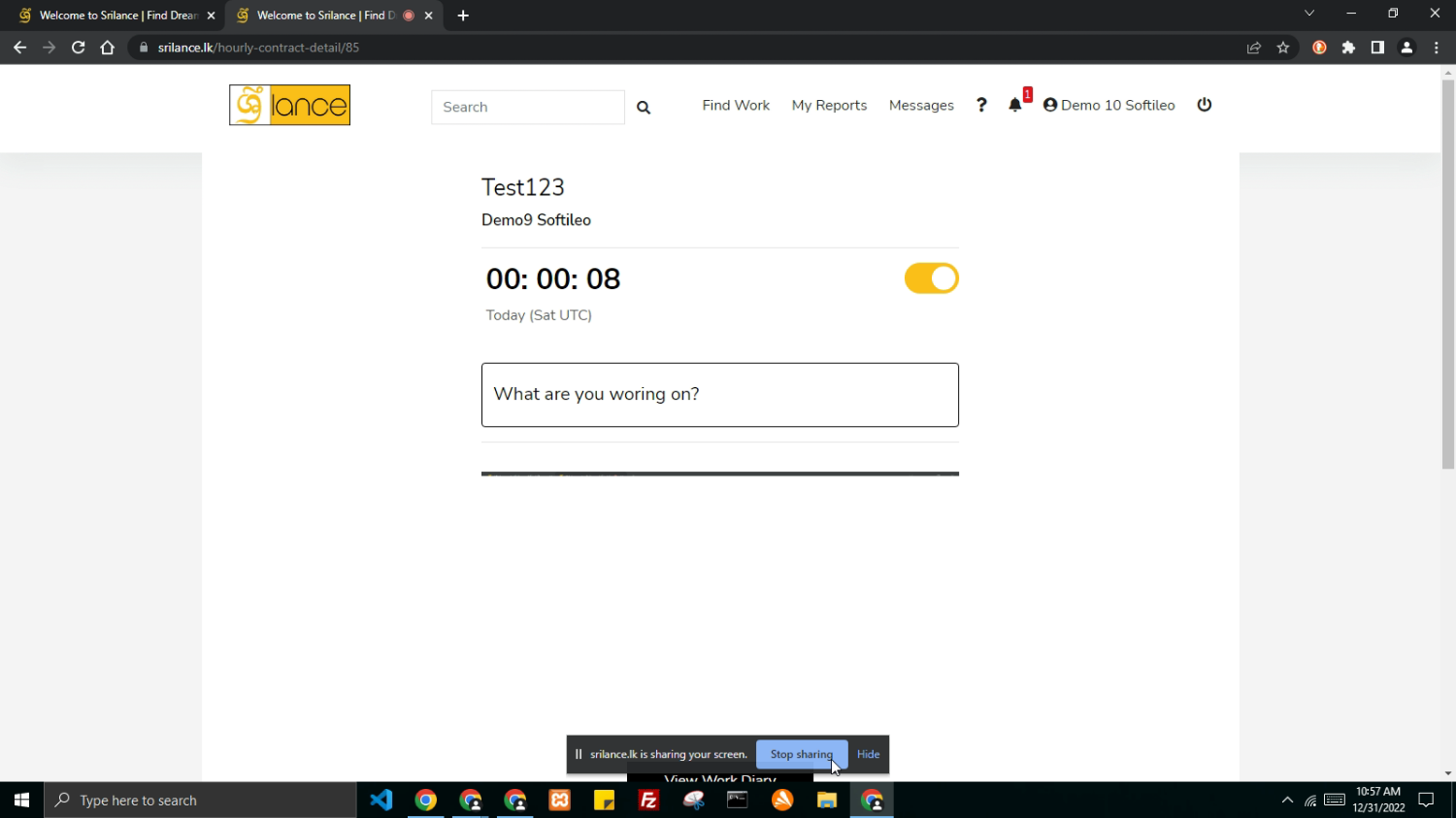The height and width of the screenshot is (818, 1456).
Task: Open the Messages page
Action: [x=921, y=105]
